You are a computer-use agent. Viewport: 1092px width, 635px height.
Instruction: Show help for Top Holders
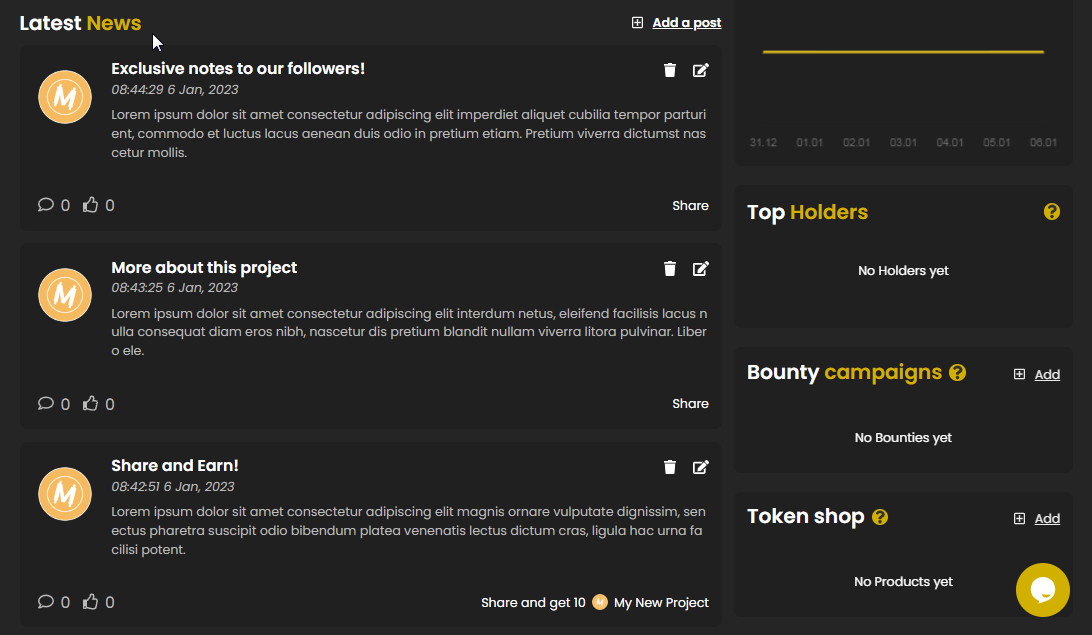point(1051,212)
